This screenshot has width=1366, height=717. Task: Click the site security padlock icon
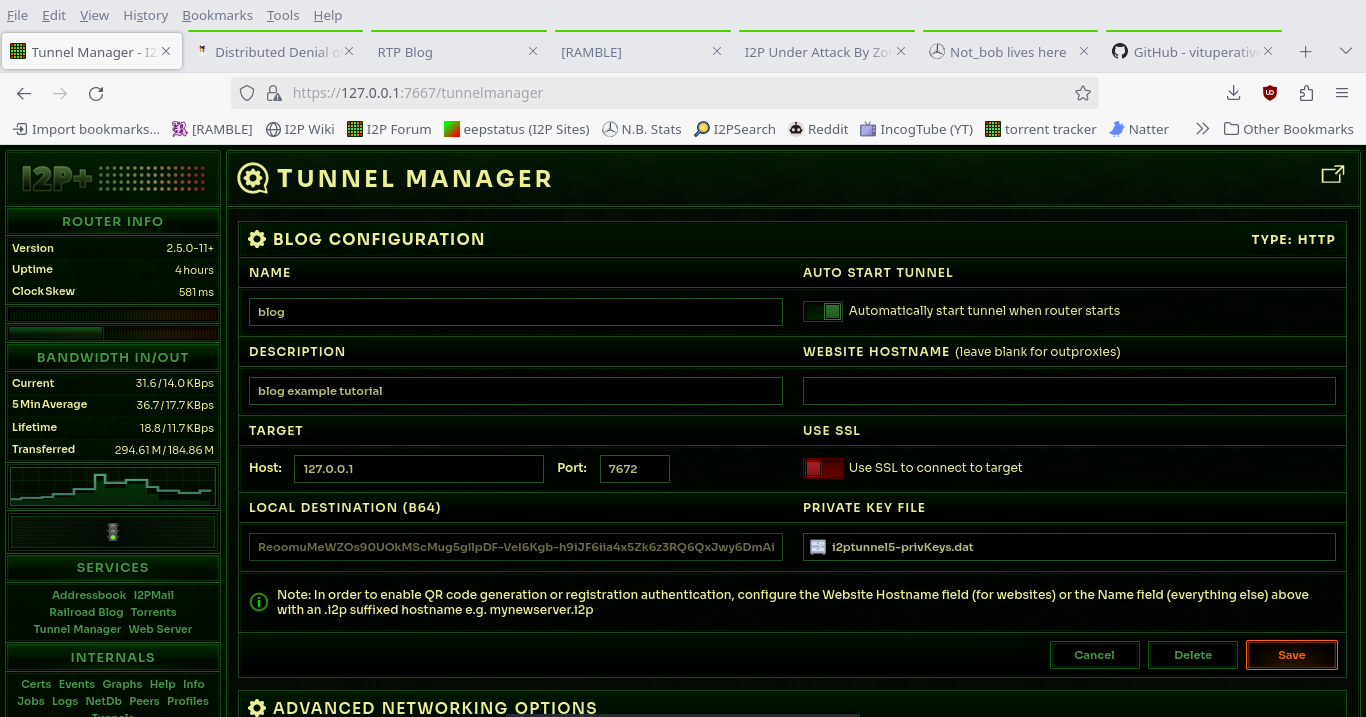(273, 93)
